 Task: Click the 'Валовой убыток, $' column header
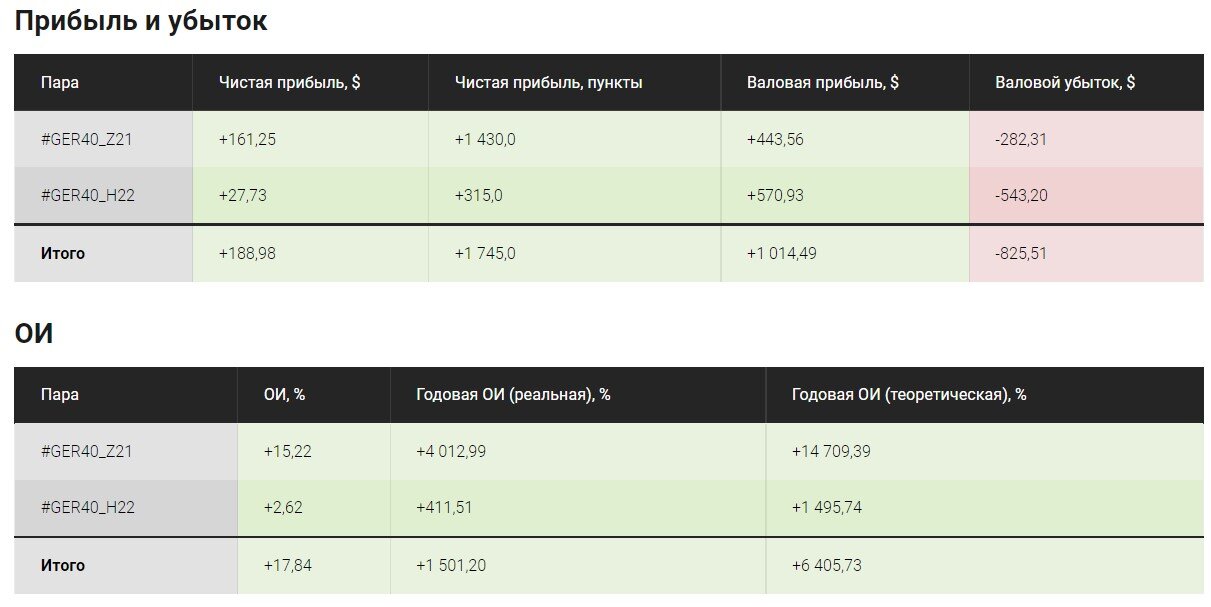pos(1065,83)
